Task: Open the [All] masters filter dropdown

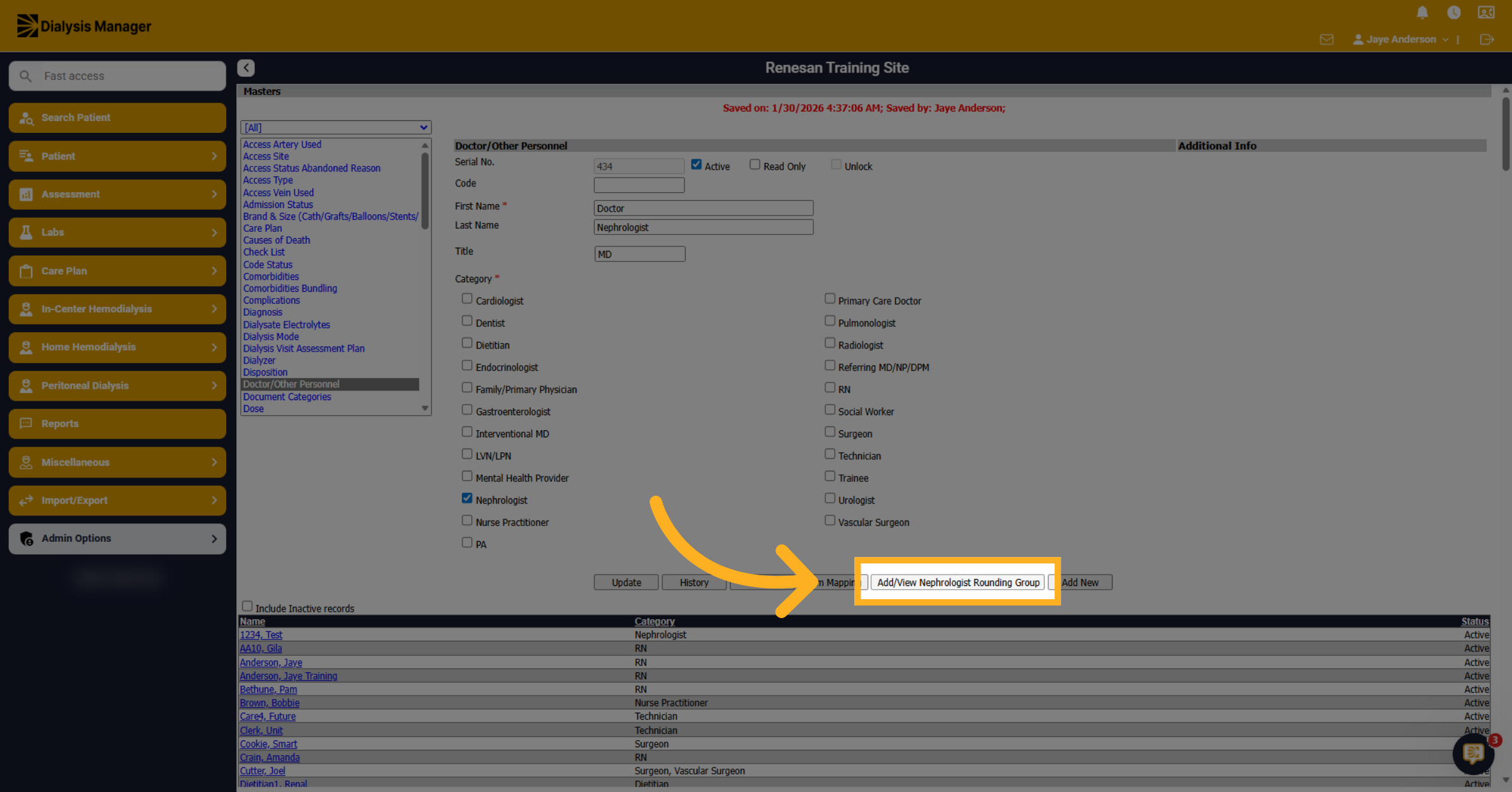Action: (336, 127)
